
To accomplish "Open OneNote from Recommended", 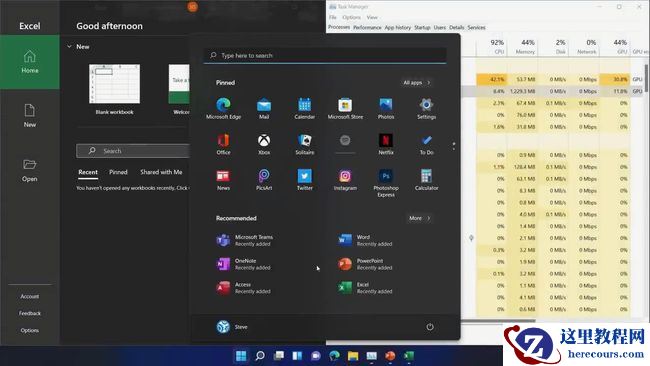I will pos(243,264).
